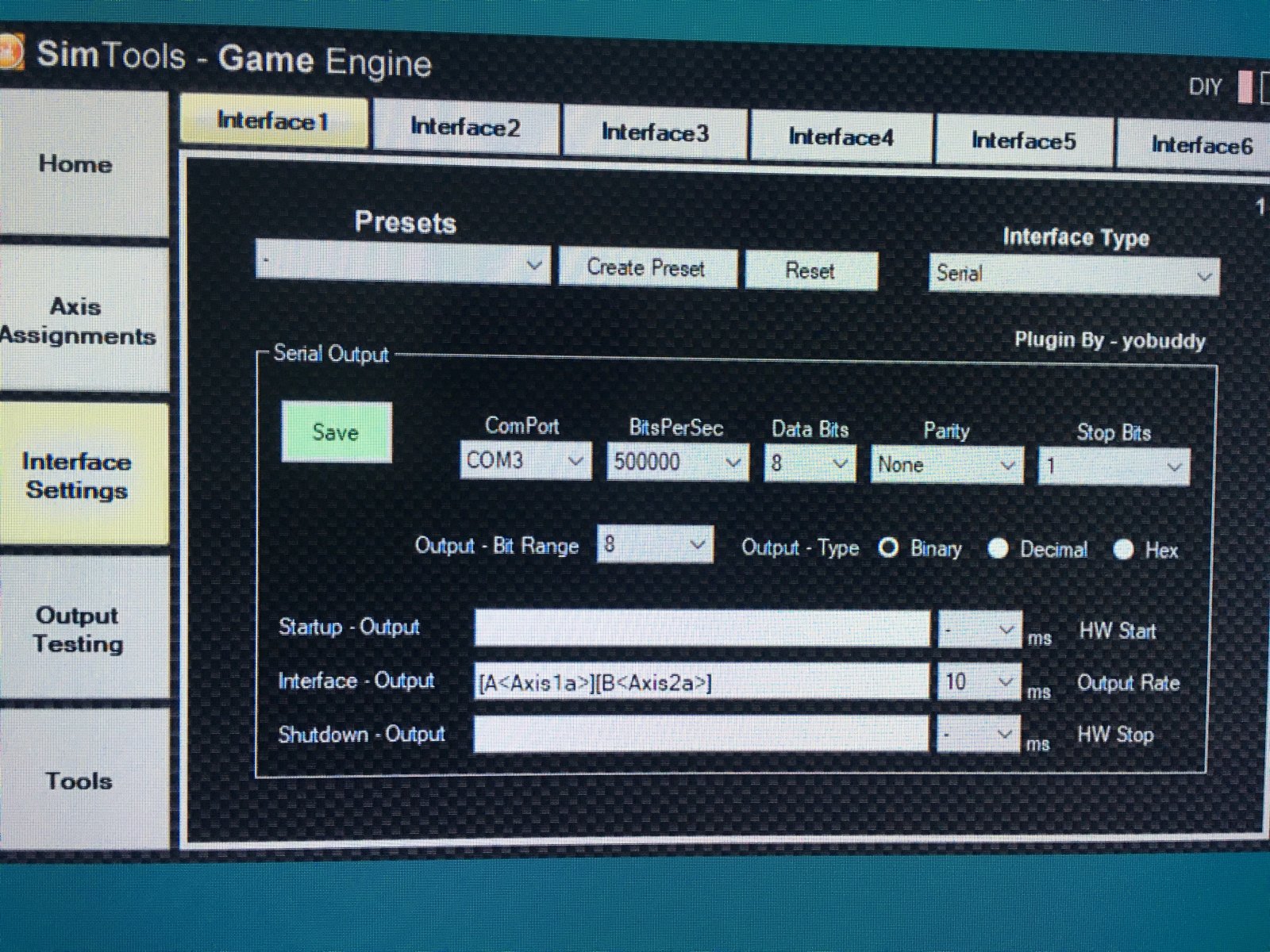Open the Data Bits dropdown

coord(810,463)
